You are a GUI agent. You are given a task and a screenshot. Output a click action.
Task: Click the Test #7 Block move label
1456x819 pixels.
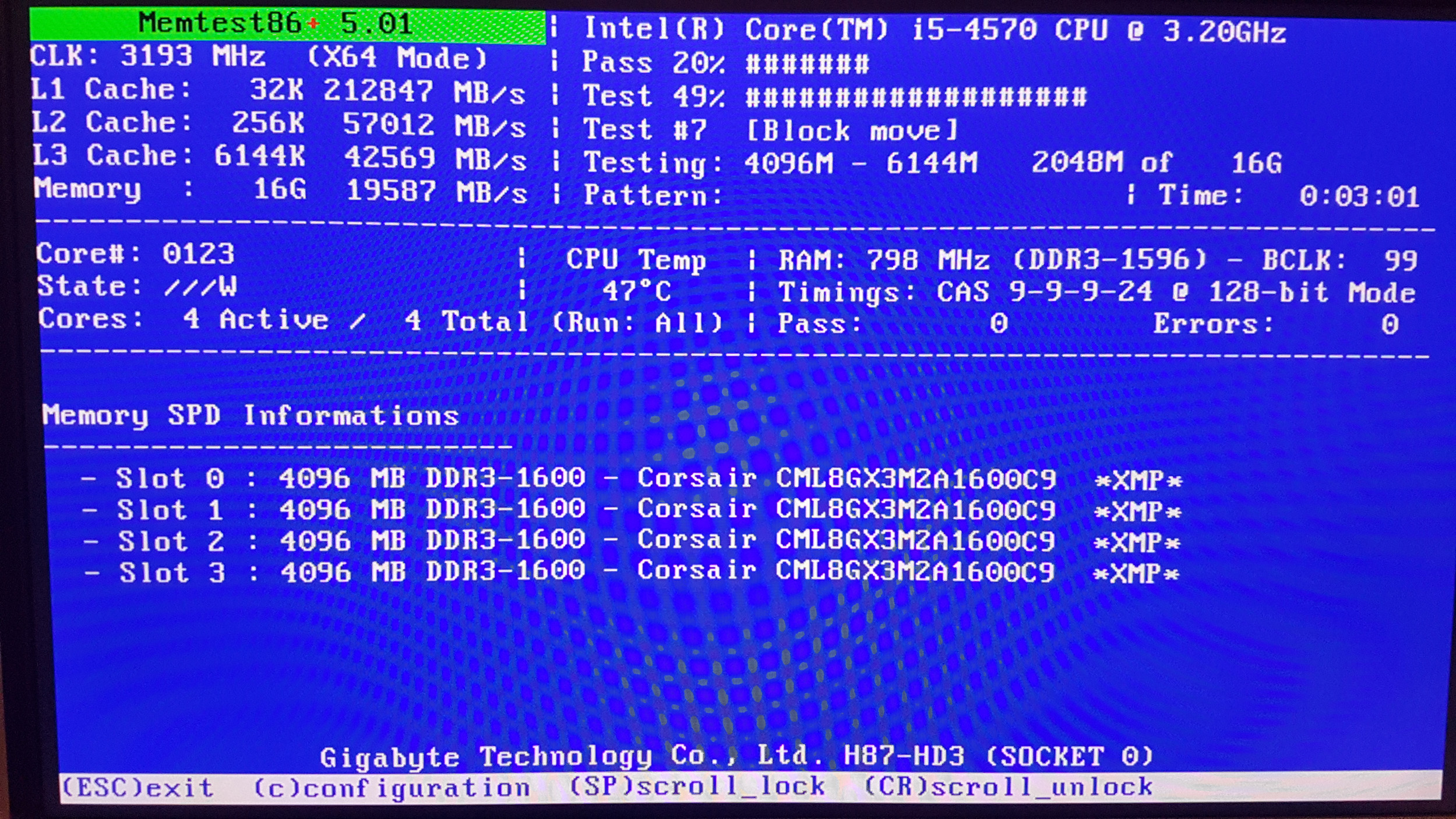pyautogui.click(x=771, y=130)
